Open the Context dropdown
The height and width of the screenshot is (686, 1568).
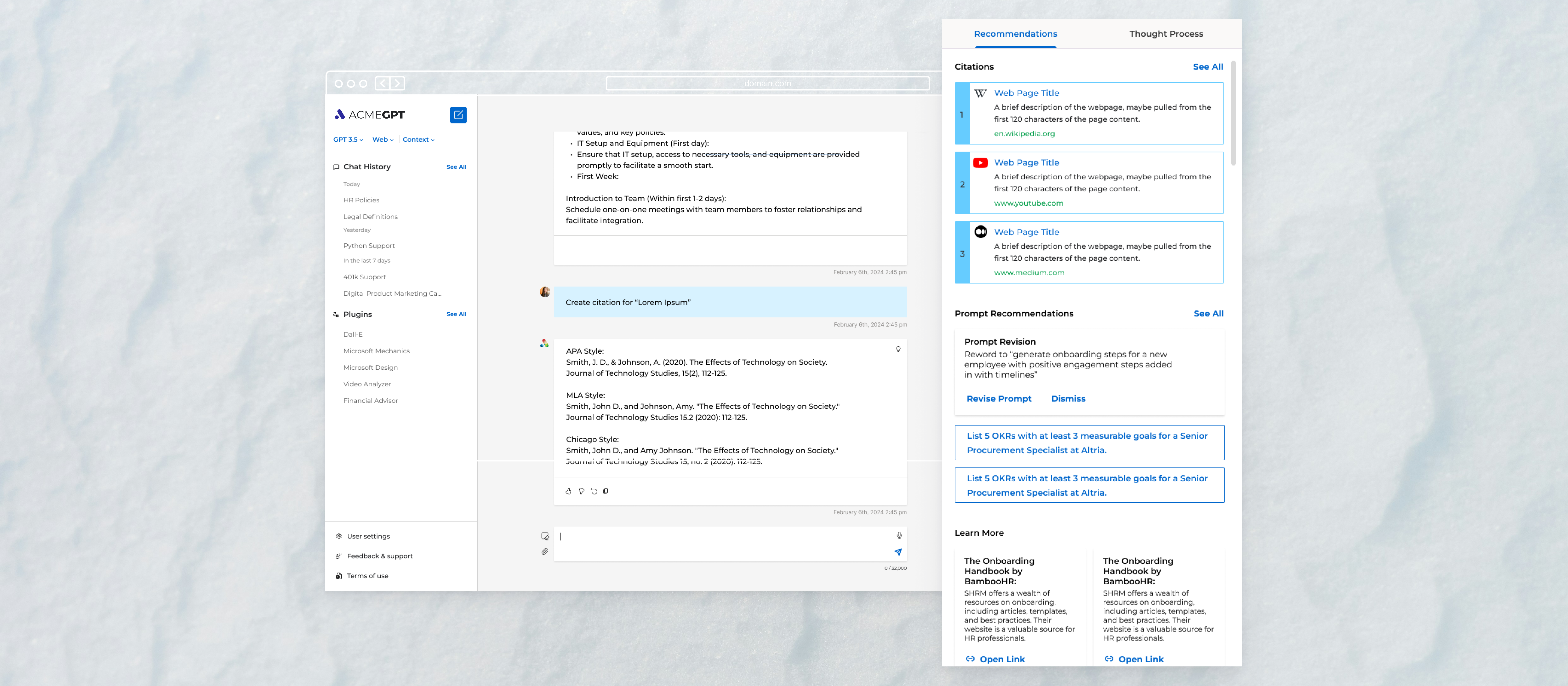click(418, 139)
